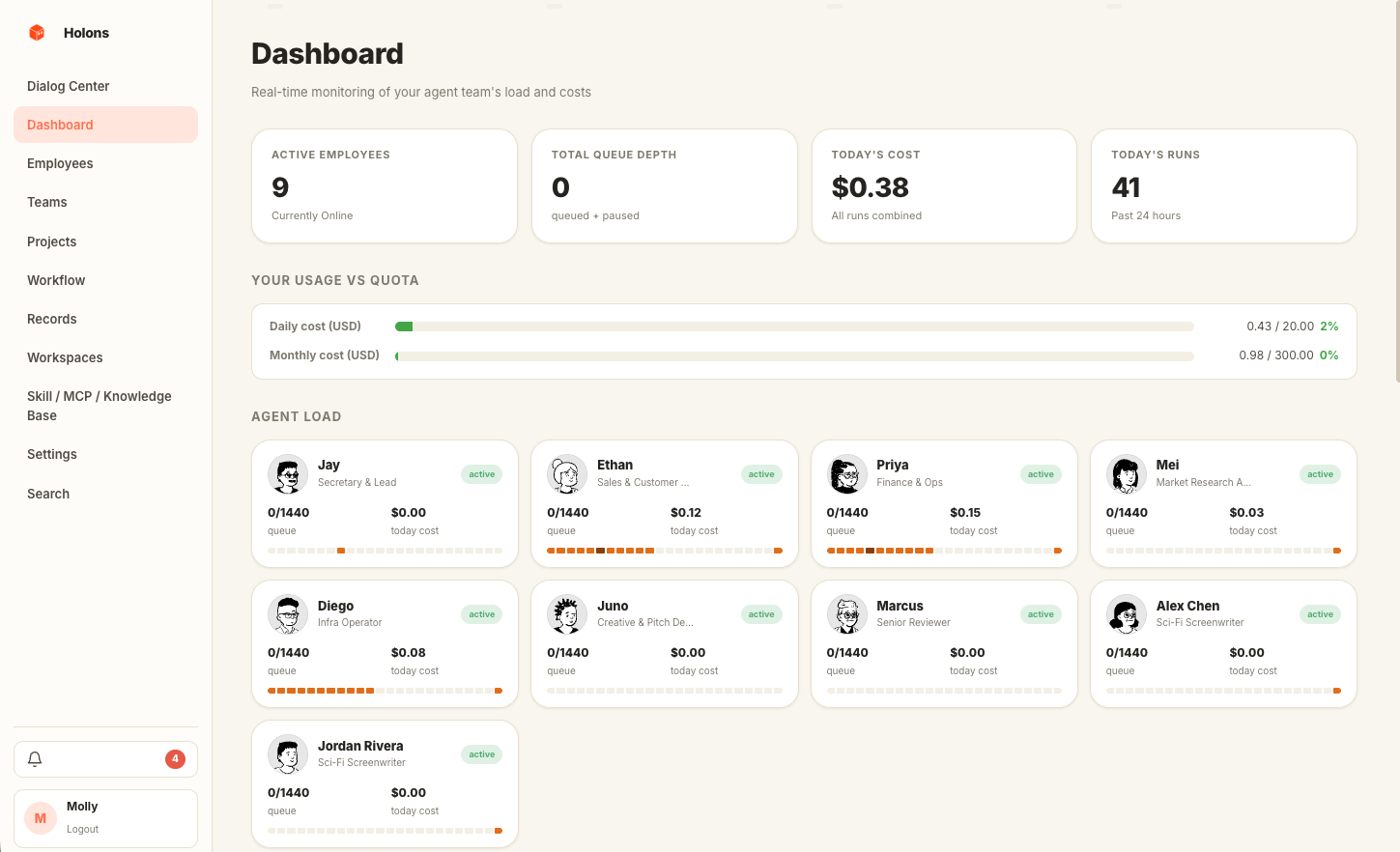Toggle the active badge on Jay's card
Image resolution: width=1400 pixels, height=852 pixels.
[481, 474]
